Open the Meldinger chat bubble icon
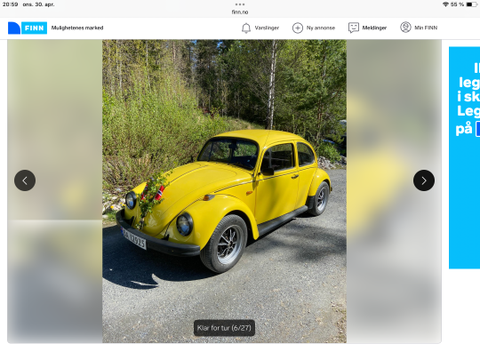 pos(353,28)
